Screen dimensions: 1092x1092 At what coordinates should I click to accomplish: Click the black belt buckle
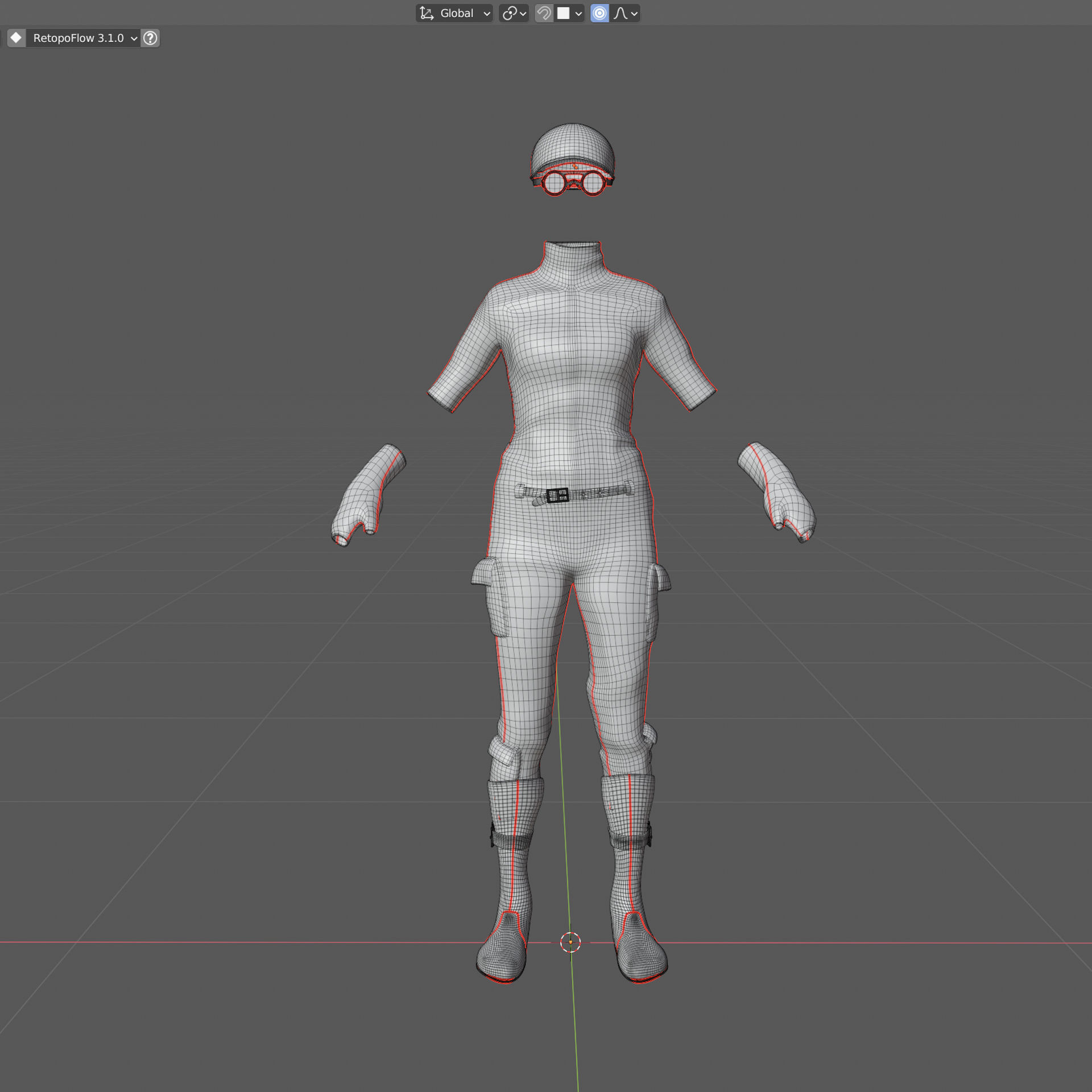tap(557, 495)
